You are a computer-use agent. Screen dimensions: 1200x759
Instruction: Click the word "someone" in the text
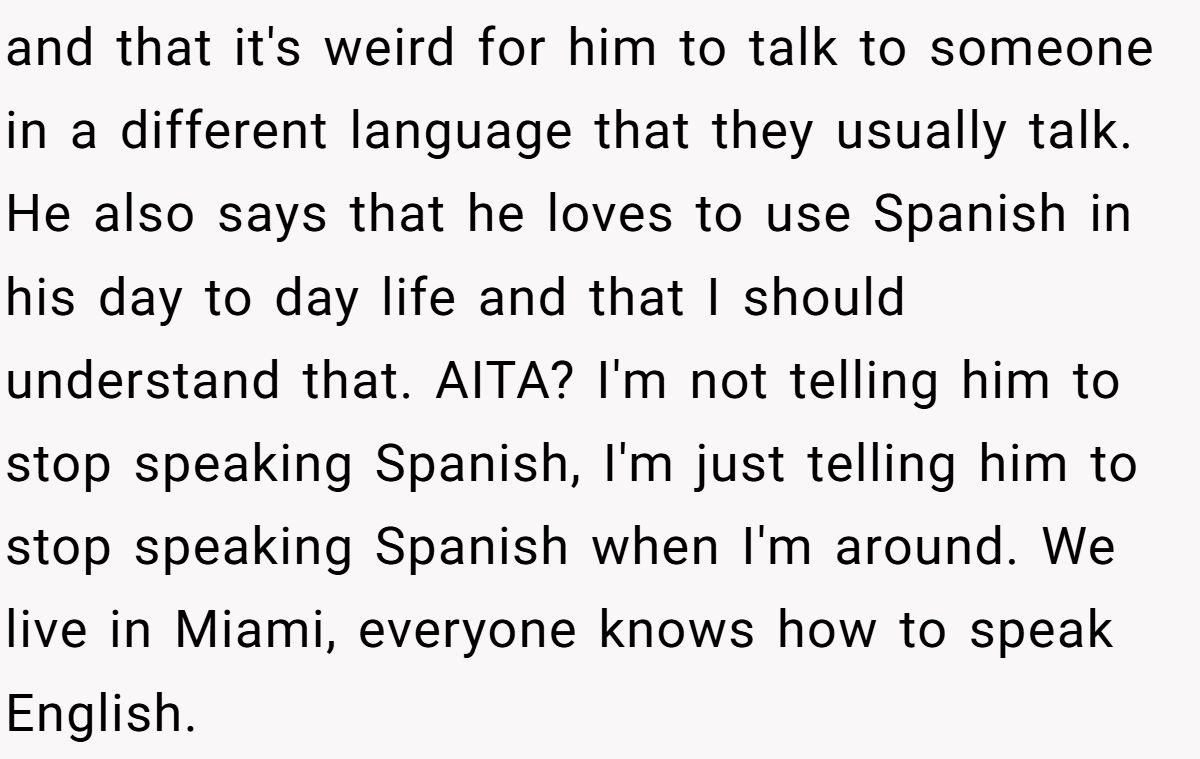coord(1041,50)
